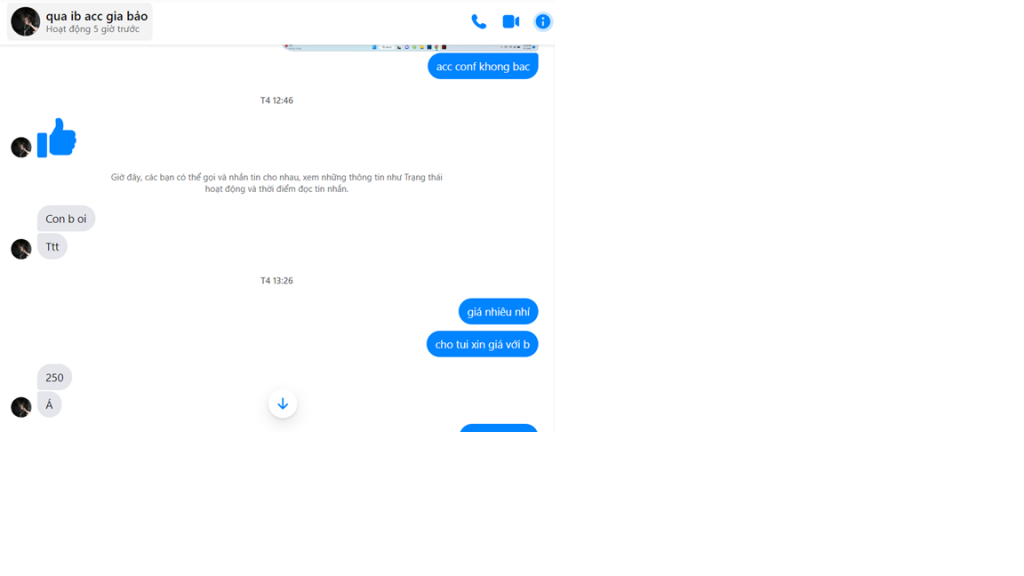
Task: Click sender avatar next to Ttt message
Action: click(21, 249)
